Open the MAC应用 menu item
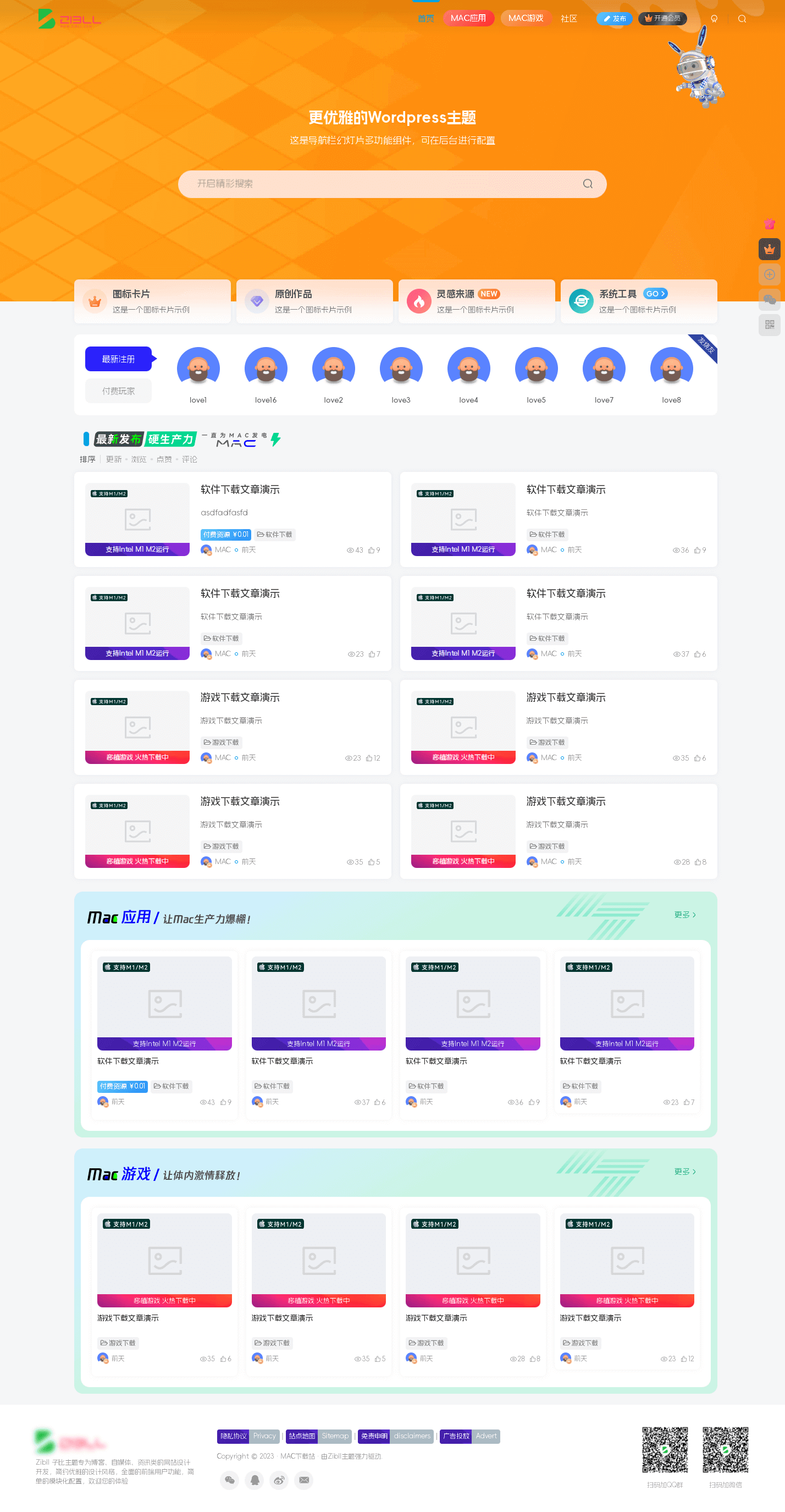The image size is (785, 1512). tap(468, 18)
